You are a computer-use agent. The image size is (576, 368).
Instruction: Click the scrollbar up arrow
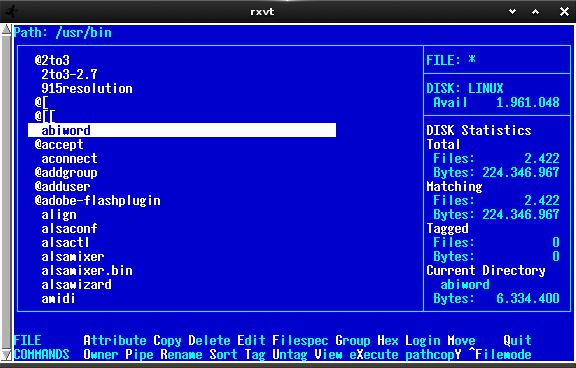pyautogui.click(x=6, y=29)
